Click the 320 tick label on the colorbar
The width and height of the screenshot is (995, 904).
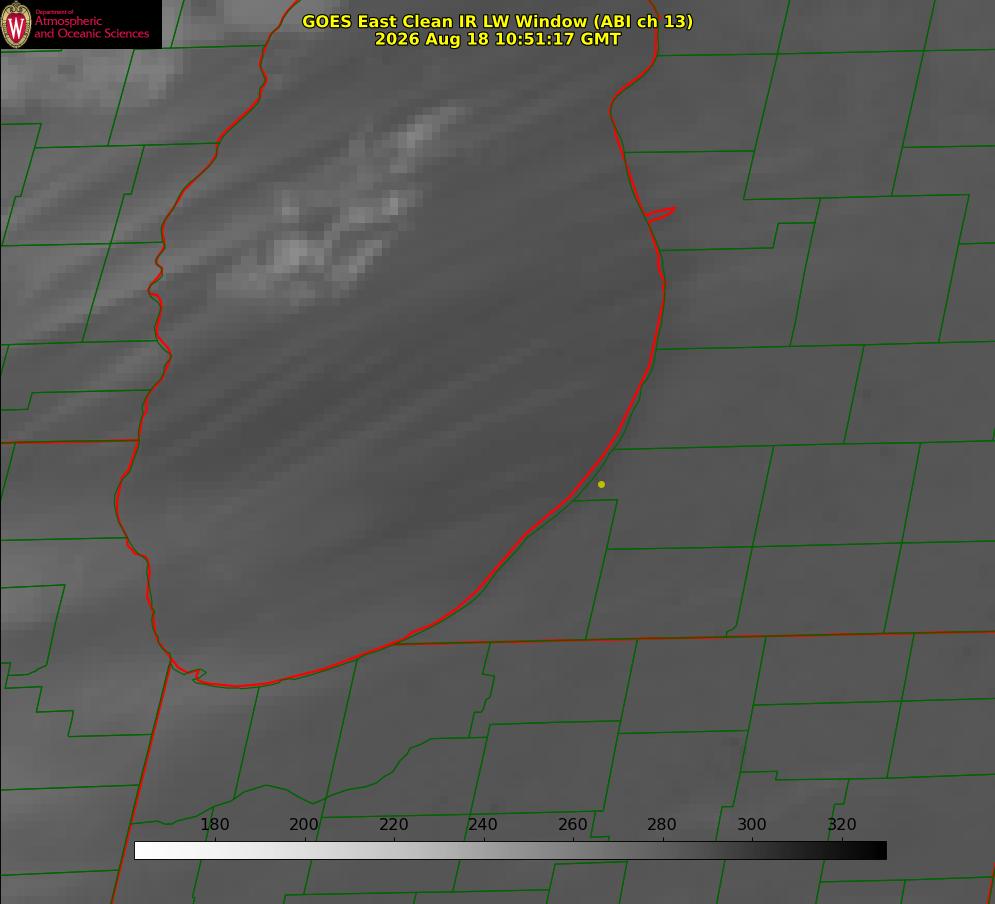[842, 824]
